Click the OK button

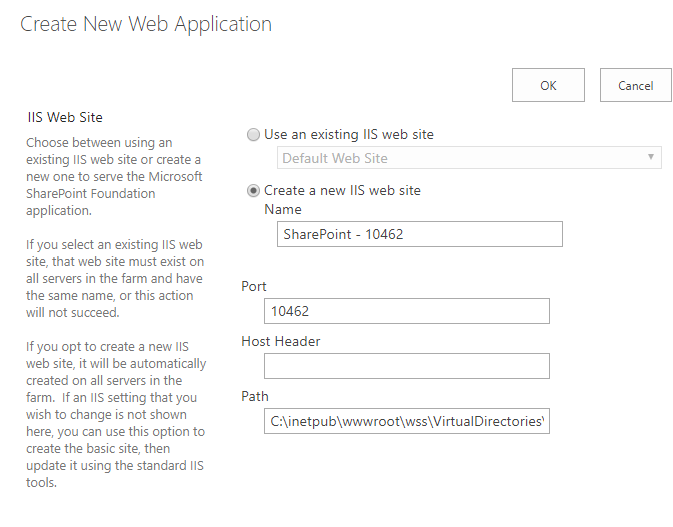(548, 85)
